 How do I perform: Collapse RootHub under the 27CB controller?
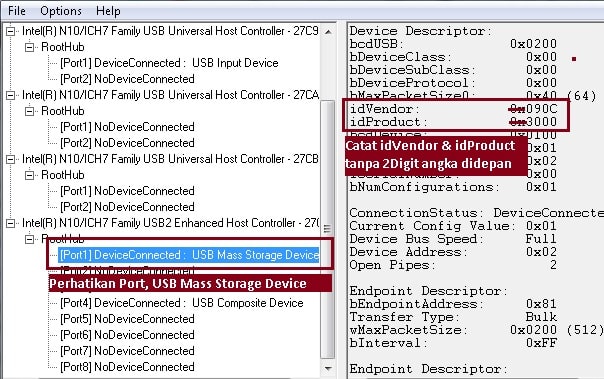29,175
